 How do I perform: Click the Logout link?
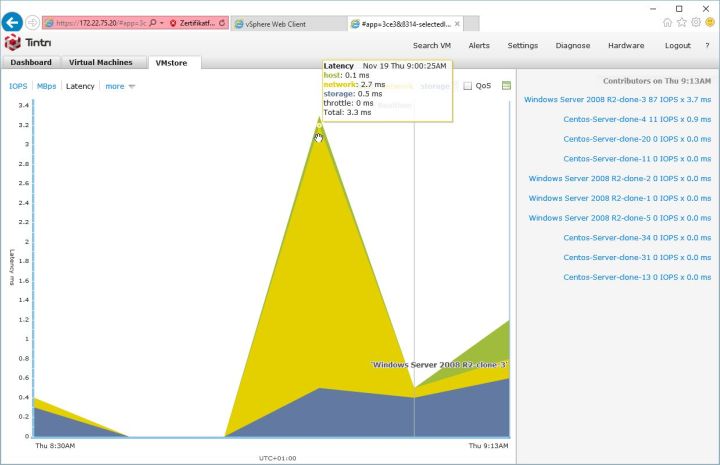coord(677,45)
